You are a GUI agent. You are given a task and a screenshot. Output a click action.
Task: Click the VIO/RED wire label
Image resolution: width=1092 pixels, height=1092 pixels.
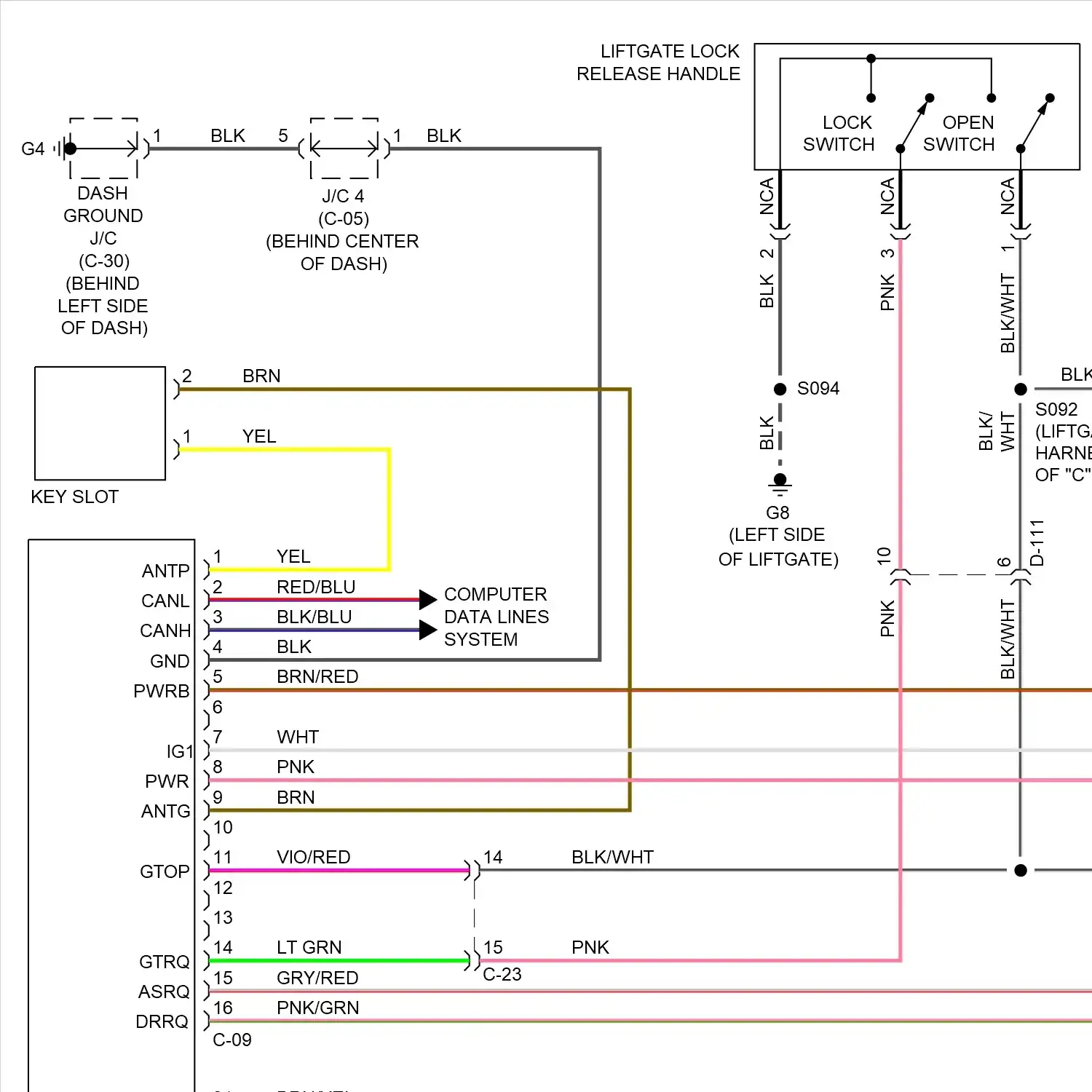click(x=314, y=857)
